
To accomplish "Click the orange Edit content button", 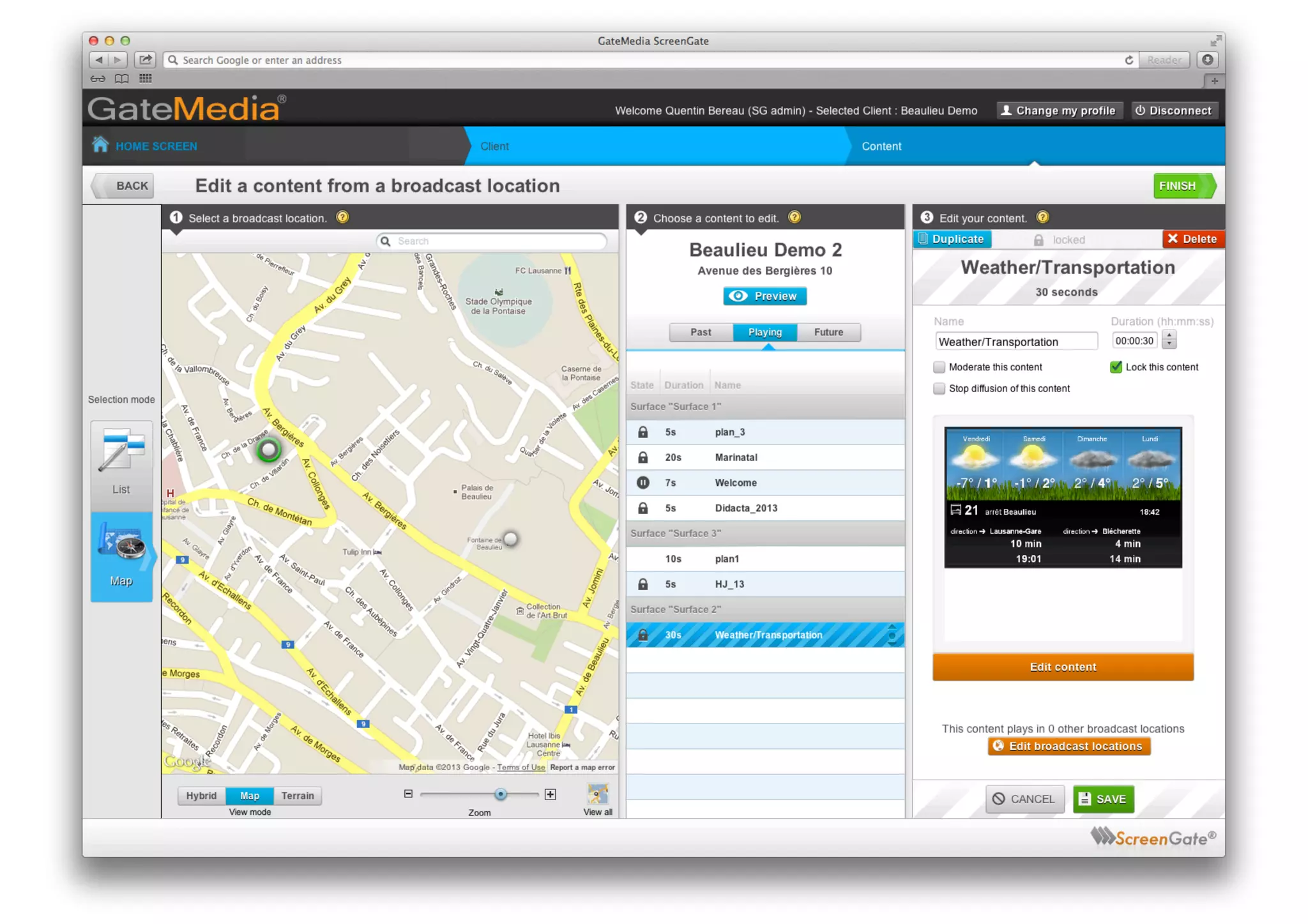I will pos(1062,667).
